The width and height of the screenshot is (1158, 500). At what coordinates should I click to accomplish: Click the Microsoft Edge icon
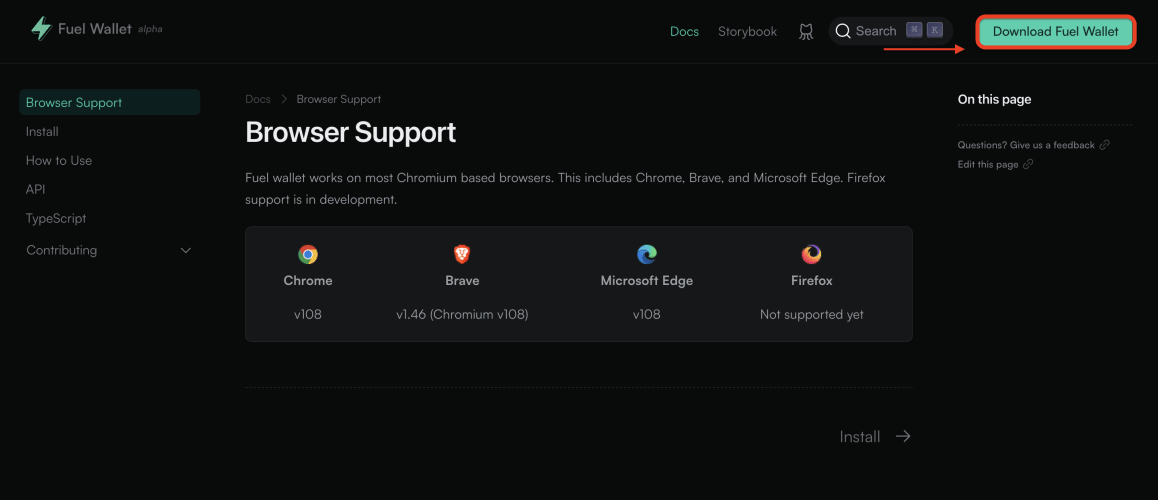pos(647,255)
